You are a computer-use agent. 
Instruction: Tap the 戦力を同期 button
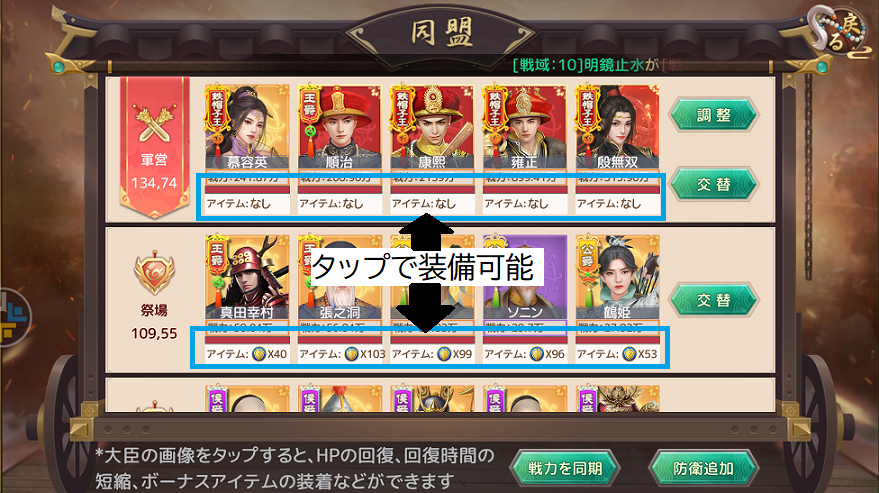565,468
